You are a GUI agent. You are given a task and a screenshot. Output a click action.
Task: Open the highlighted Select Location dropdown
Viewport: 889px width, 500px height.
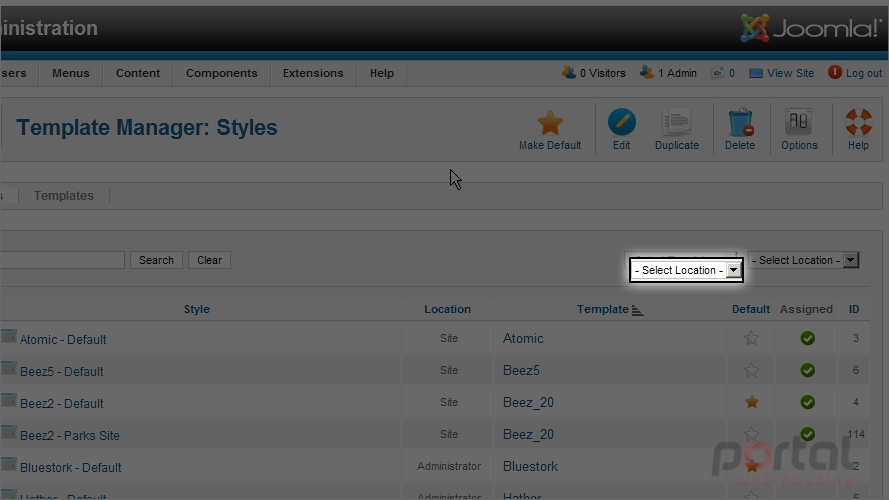(686, 270)
